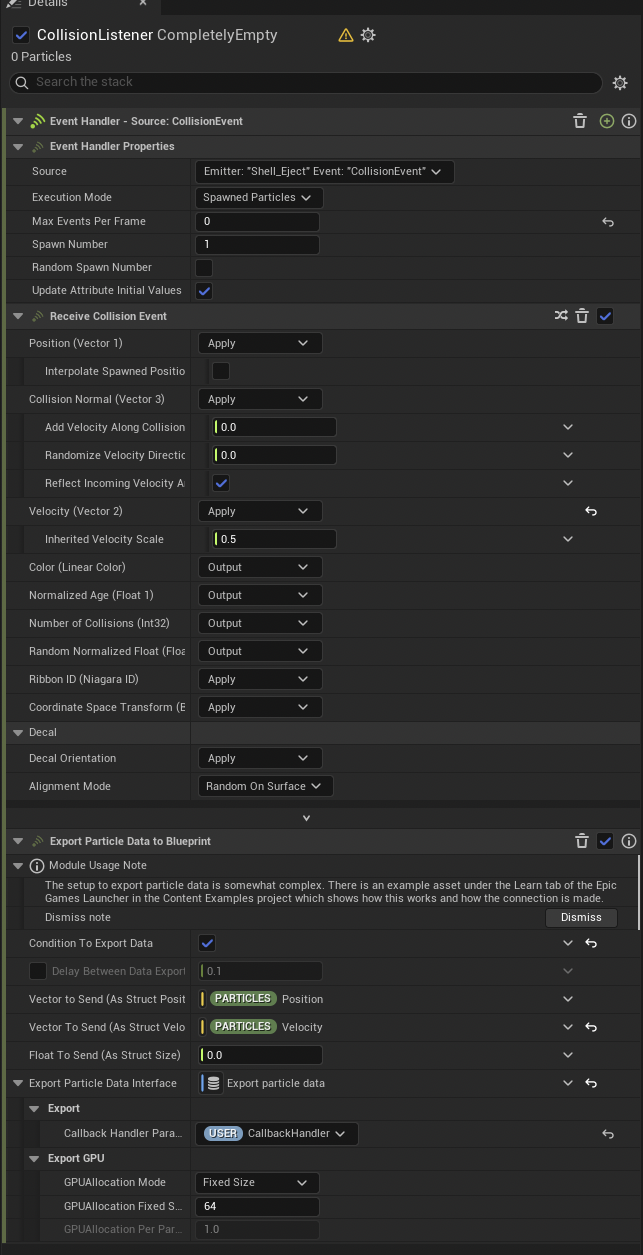
Task: Show info for Export Particle Data module
Action: [629, 841]
